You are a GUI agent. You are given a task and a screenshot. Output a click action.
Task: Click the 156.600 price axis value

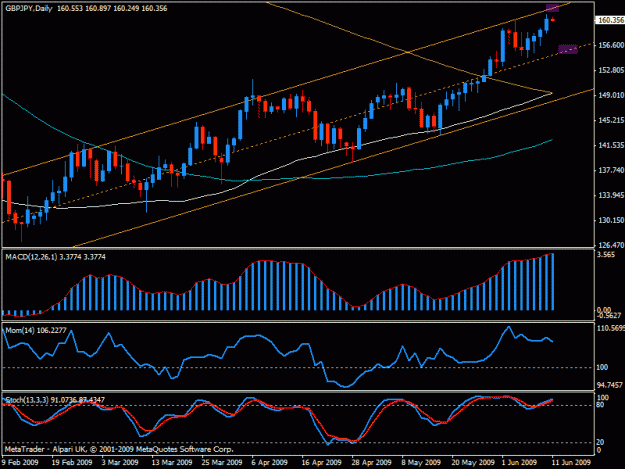coord(611,45)
